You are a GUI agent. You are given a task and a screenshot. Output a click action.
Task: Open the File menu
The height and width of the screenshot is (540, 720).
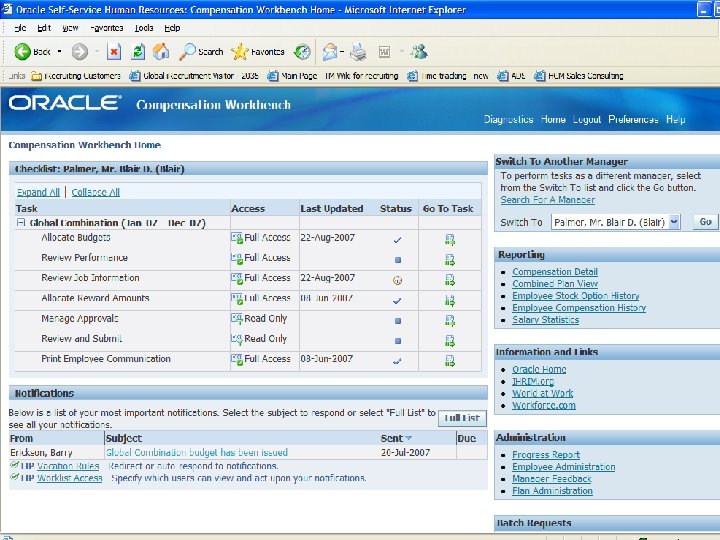[20, 28]
